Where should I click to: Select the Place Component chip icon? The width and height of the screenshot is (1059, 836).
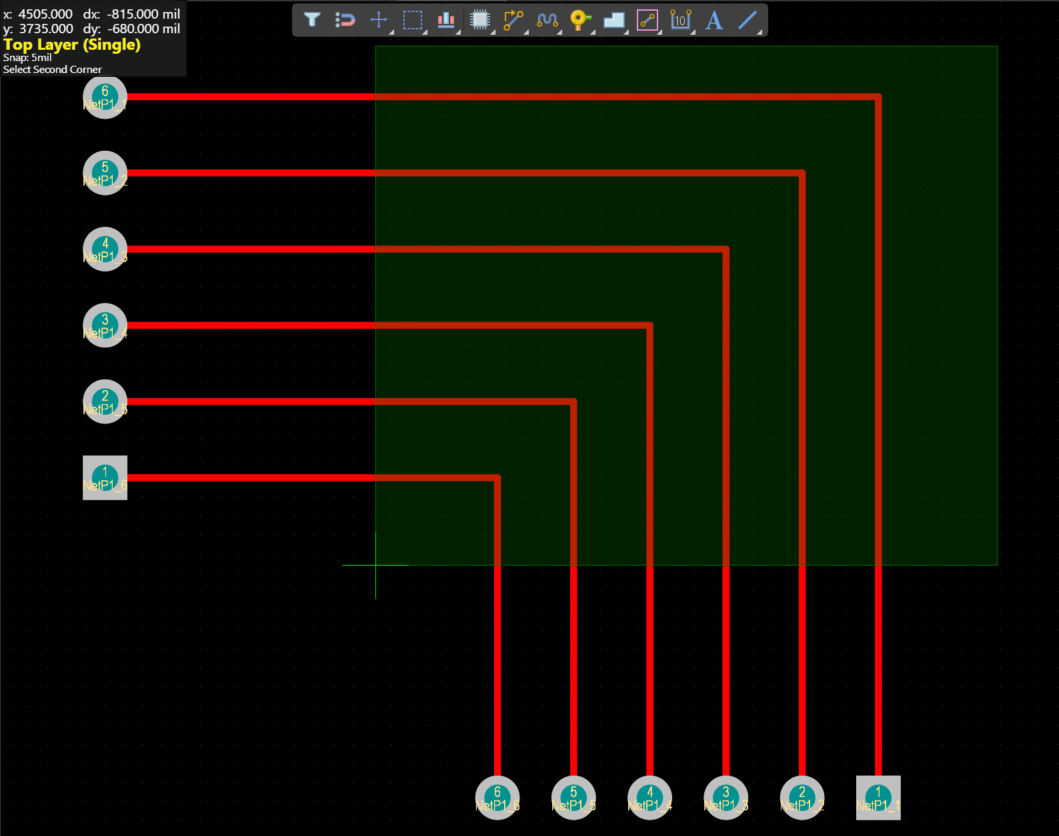[480, 20]
